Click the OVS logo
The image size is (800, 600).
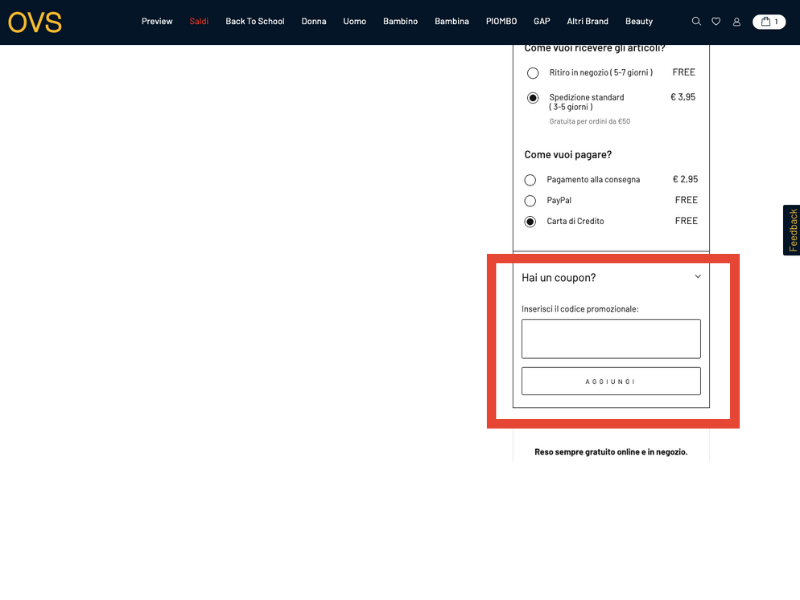[35, 22]
